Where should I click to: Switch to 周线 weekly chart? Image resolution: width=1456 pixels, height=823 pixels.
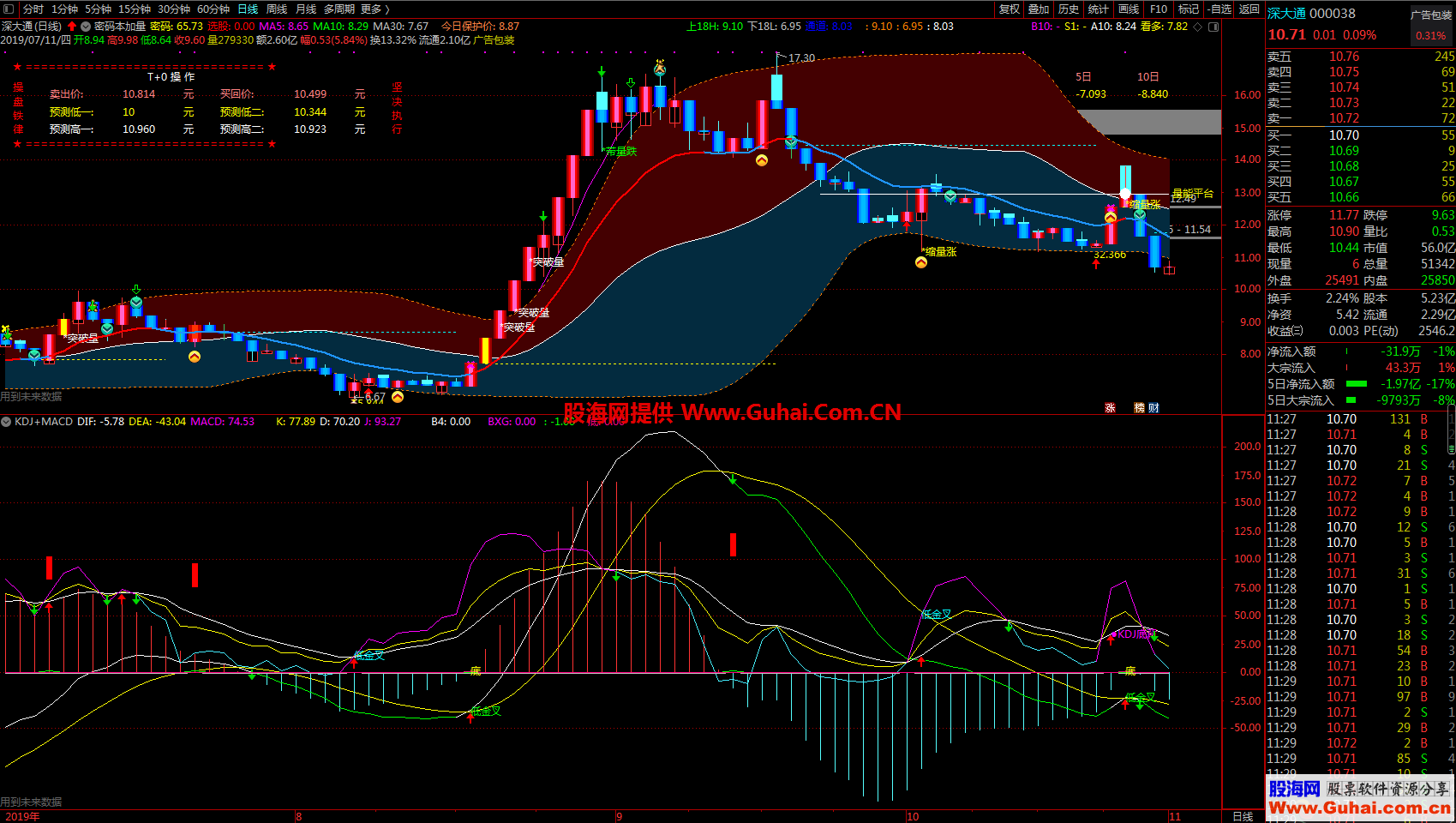tap(277, 9)
